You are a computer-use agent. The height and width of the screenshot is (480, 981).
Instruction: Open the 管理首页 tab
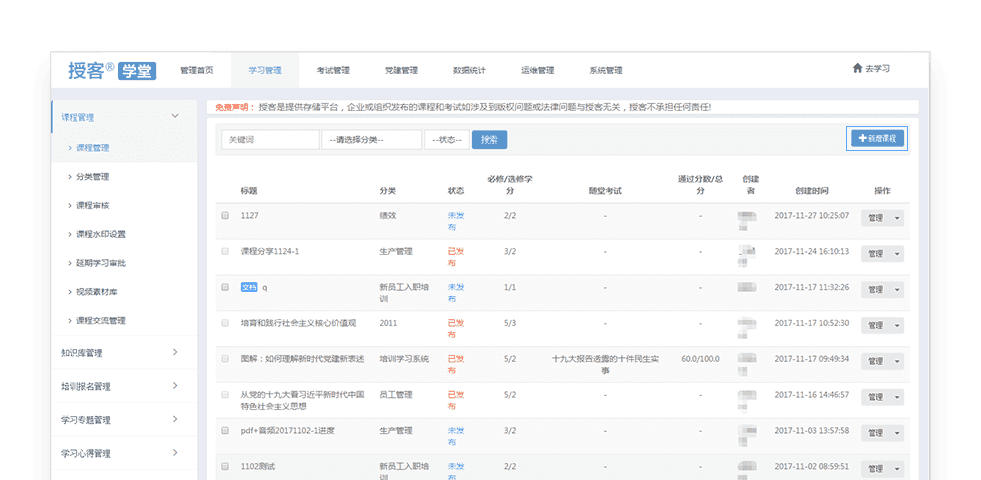(196, 70)
